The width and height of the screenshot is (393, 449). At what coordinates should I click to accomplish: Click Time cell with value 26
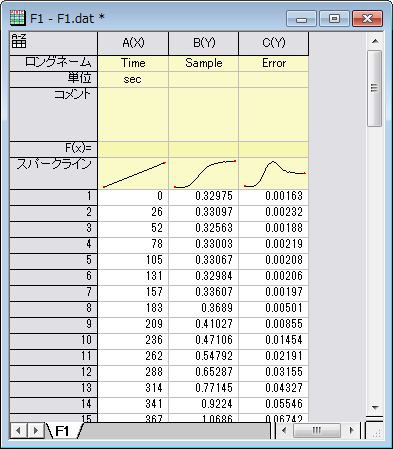133,213
